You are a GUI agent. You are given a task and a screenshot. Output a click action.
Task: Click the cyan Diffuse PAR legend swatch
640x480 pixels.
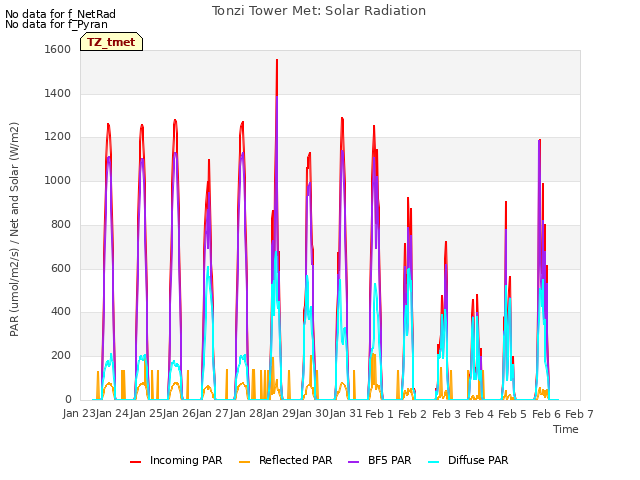tap(434, 462)
